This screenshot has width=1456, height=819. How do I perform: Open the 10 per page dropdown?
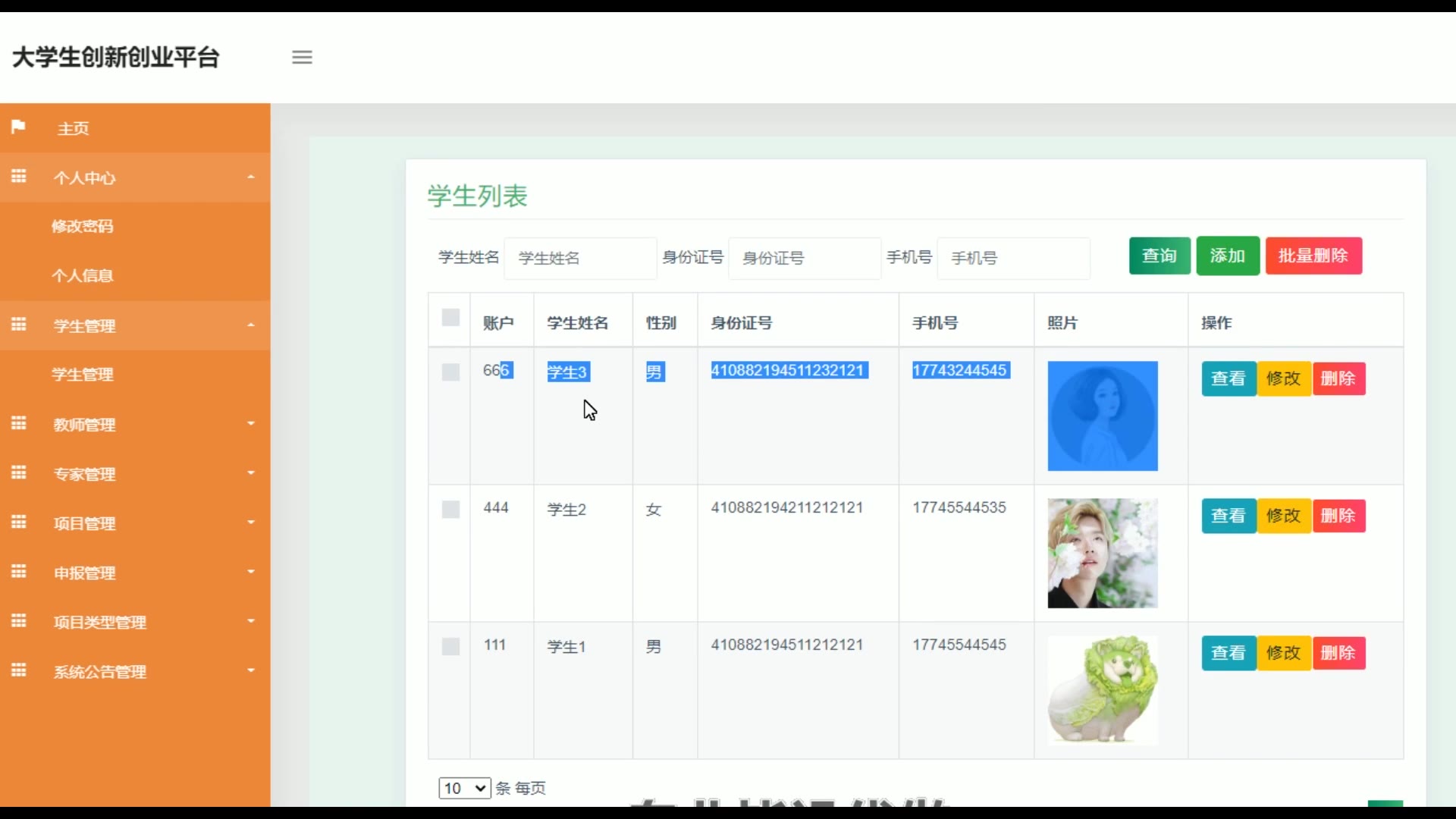[x=464, y=788]
